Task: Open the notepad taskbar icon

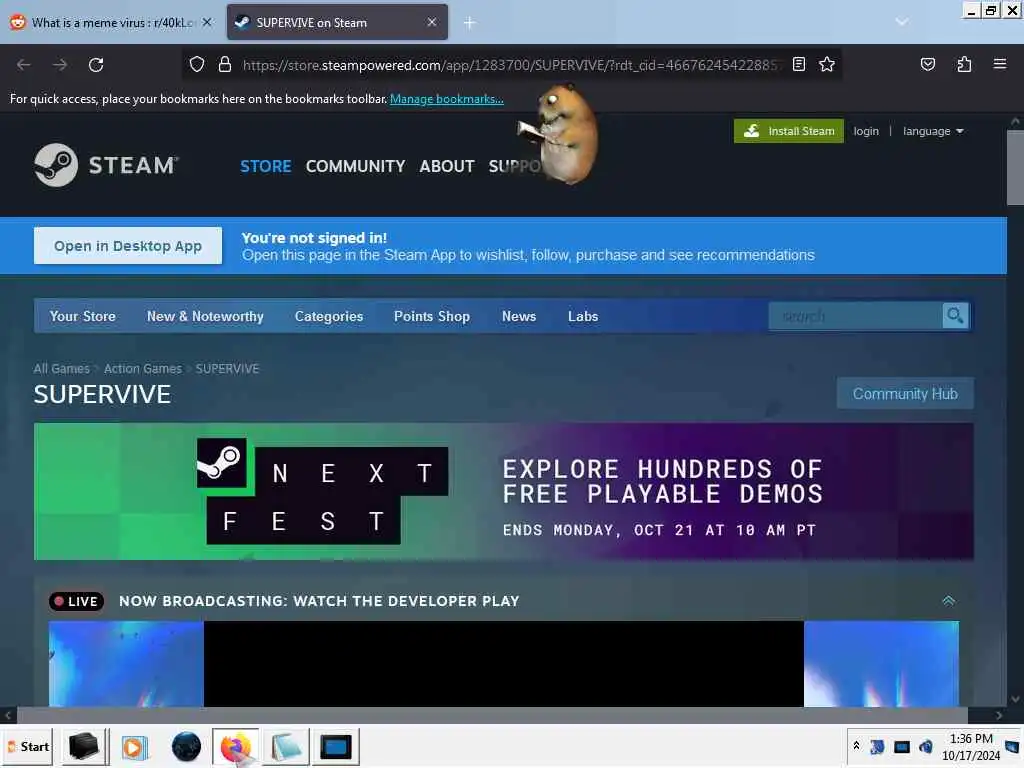Action: [x=286, y=746]
